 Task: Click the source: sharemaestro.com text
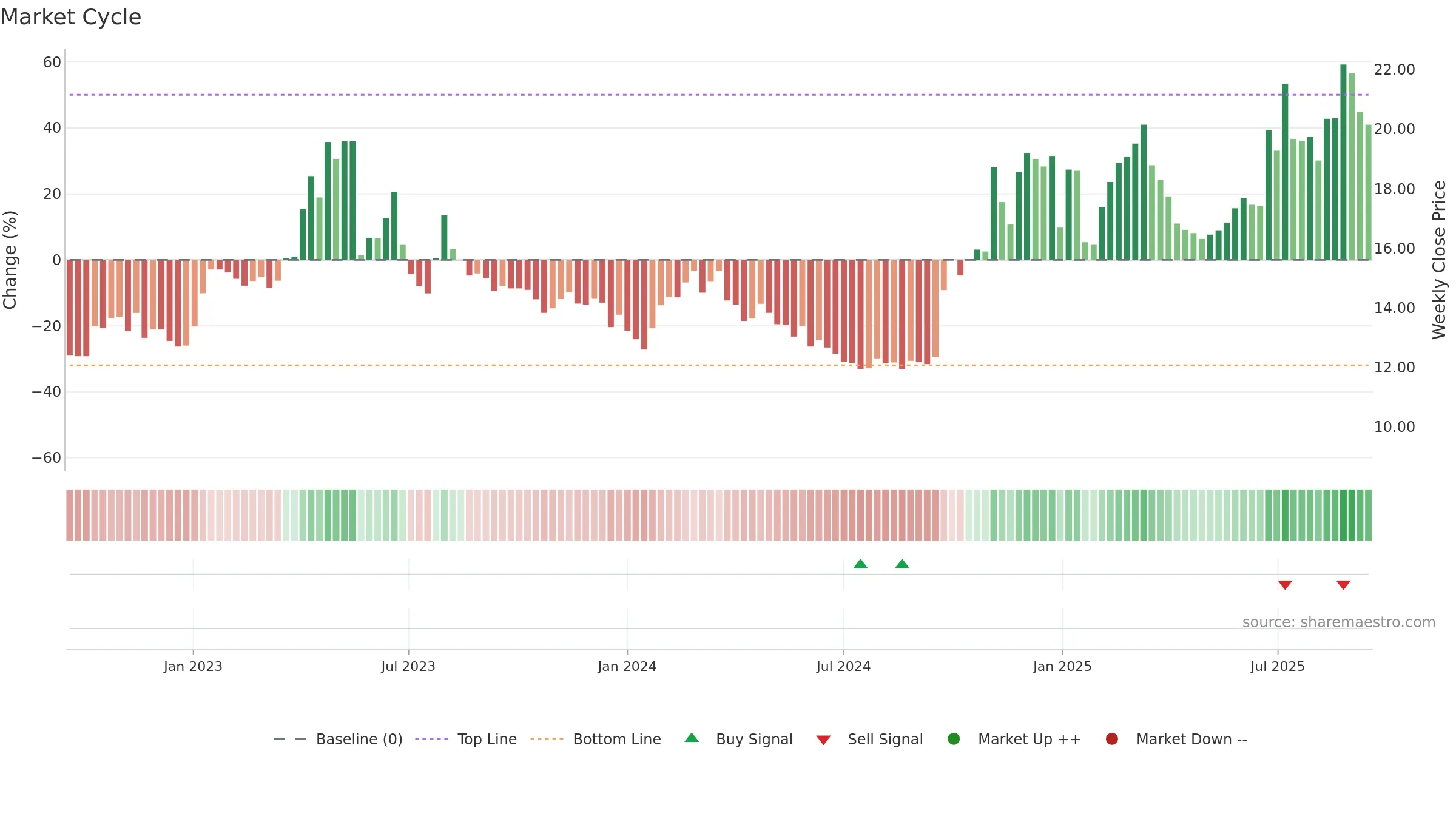click(1339, 622)
